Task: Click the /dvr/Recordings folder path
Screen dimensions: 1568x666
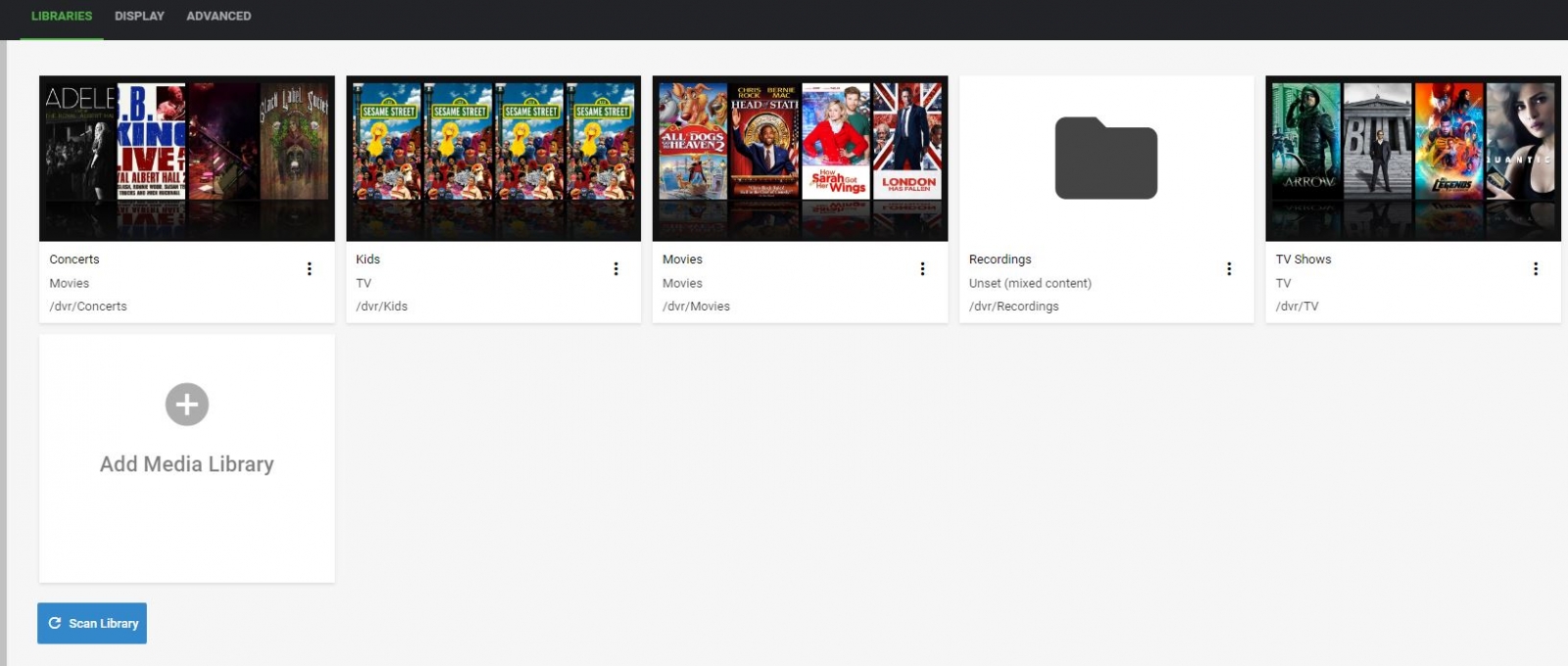Action: pos(1013,307)
